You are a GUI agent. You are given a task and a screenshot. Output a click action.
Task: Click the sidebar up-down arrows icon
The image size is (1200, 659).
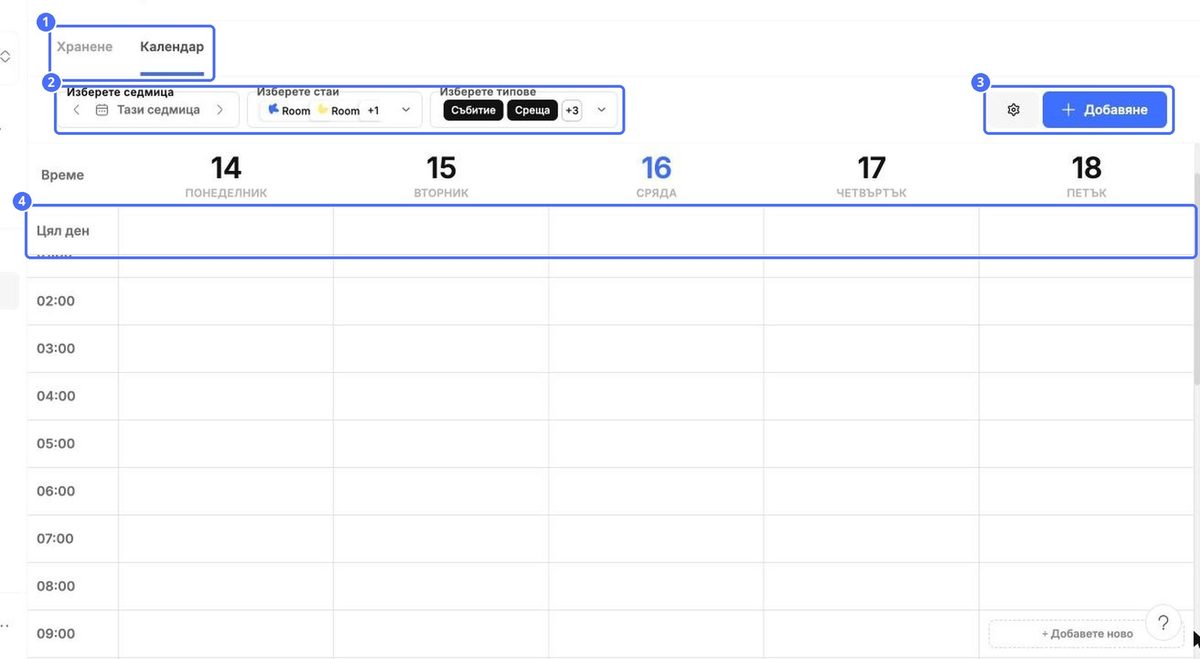[x=5, y=57]
